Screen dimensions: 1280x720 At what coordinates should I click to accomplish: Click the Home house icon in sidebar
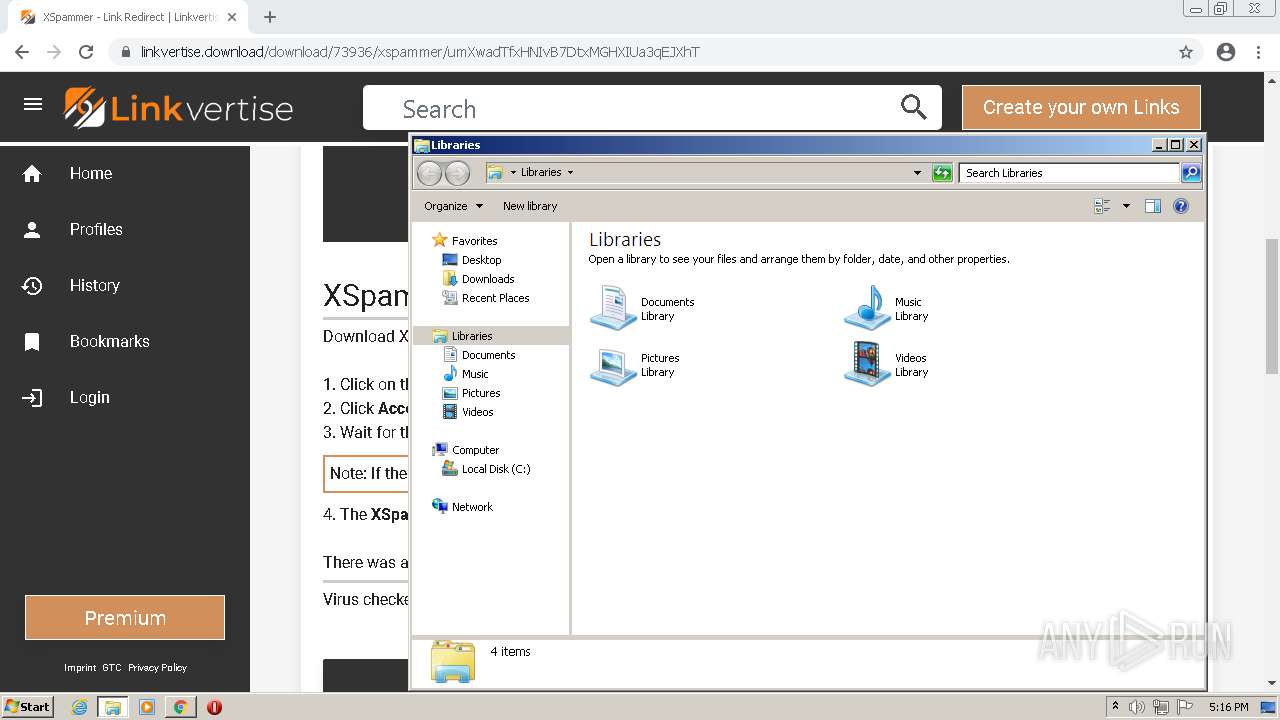point(32,174)
